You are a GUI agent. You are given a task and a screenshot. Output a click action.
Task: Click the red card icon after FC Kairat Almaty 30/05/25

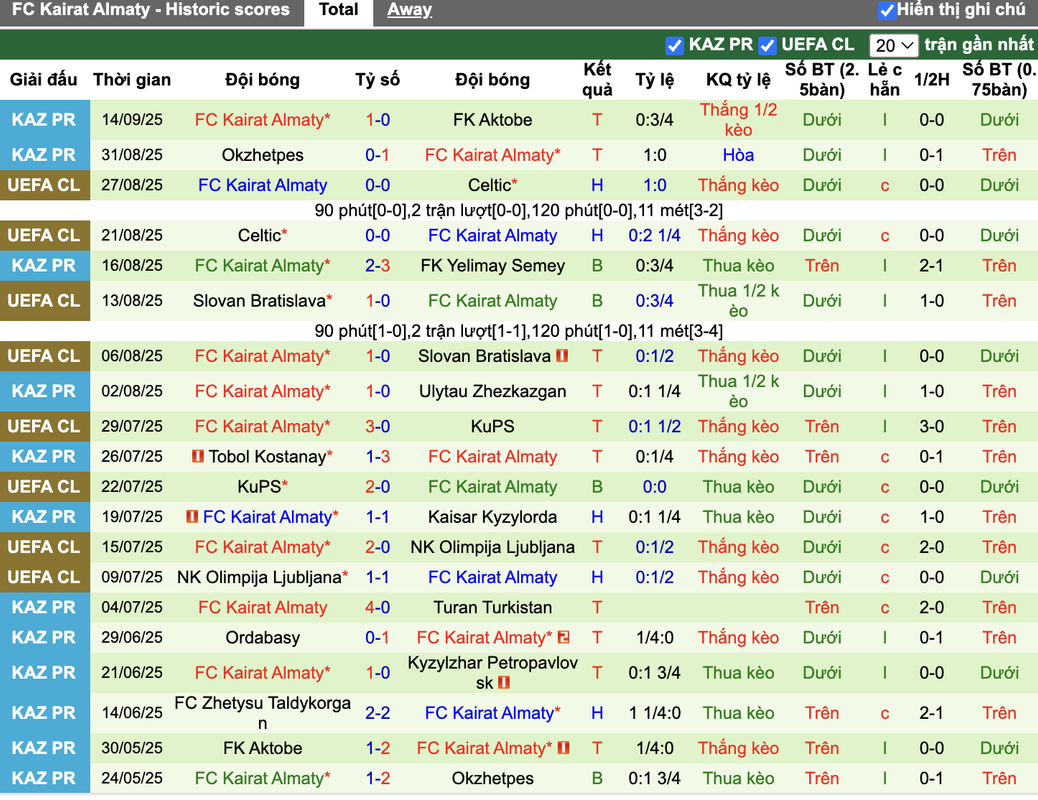point(563,748)
